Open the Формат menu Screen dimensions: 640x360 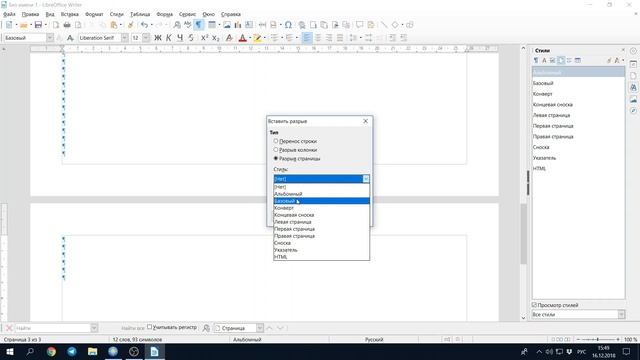pyautogui.click(x=94, y=14)
